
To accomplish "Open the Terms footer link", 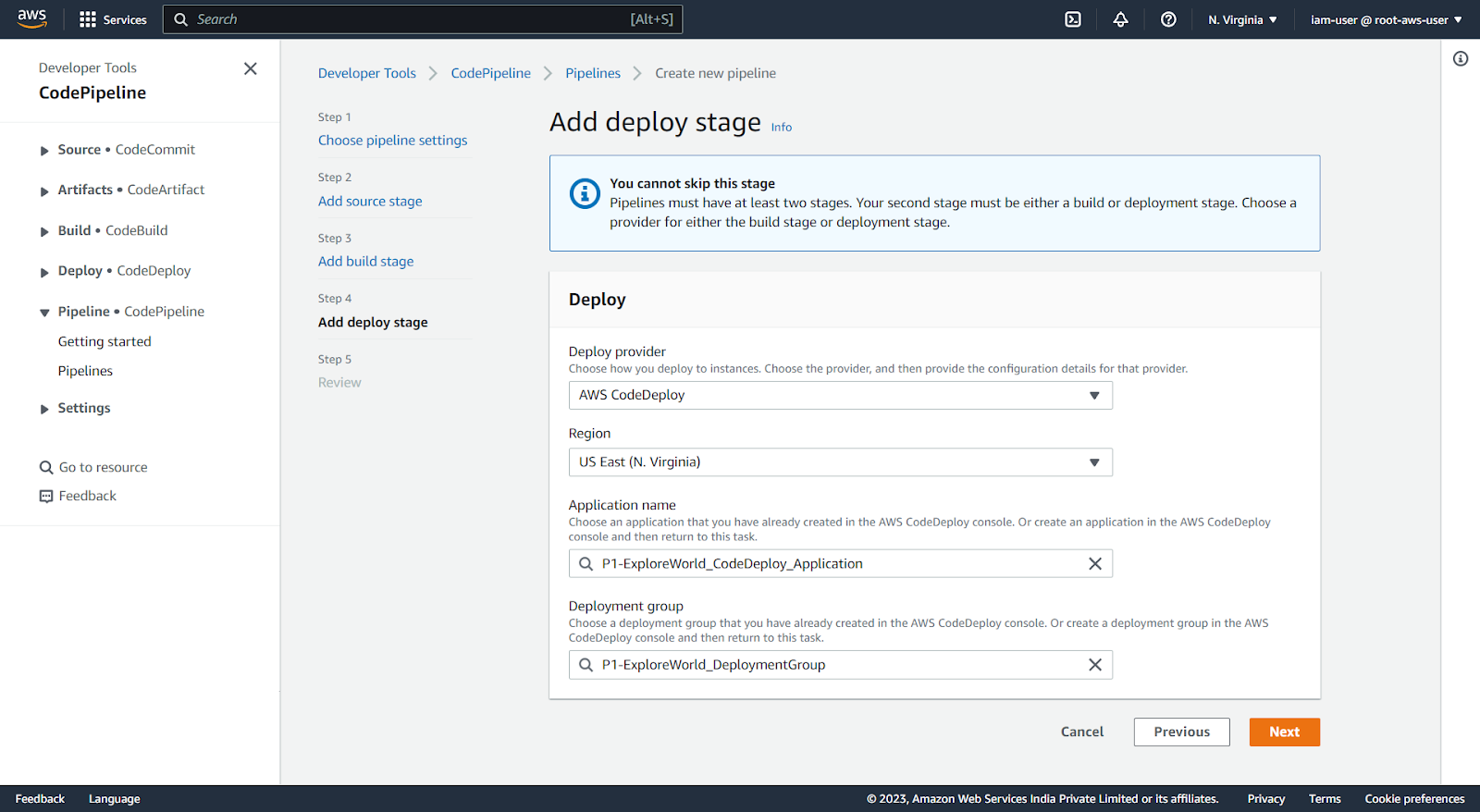I will (x=1325, y=799).
